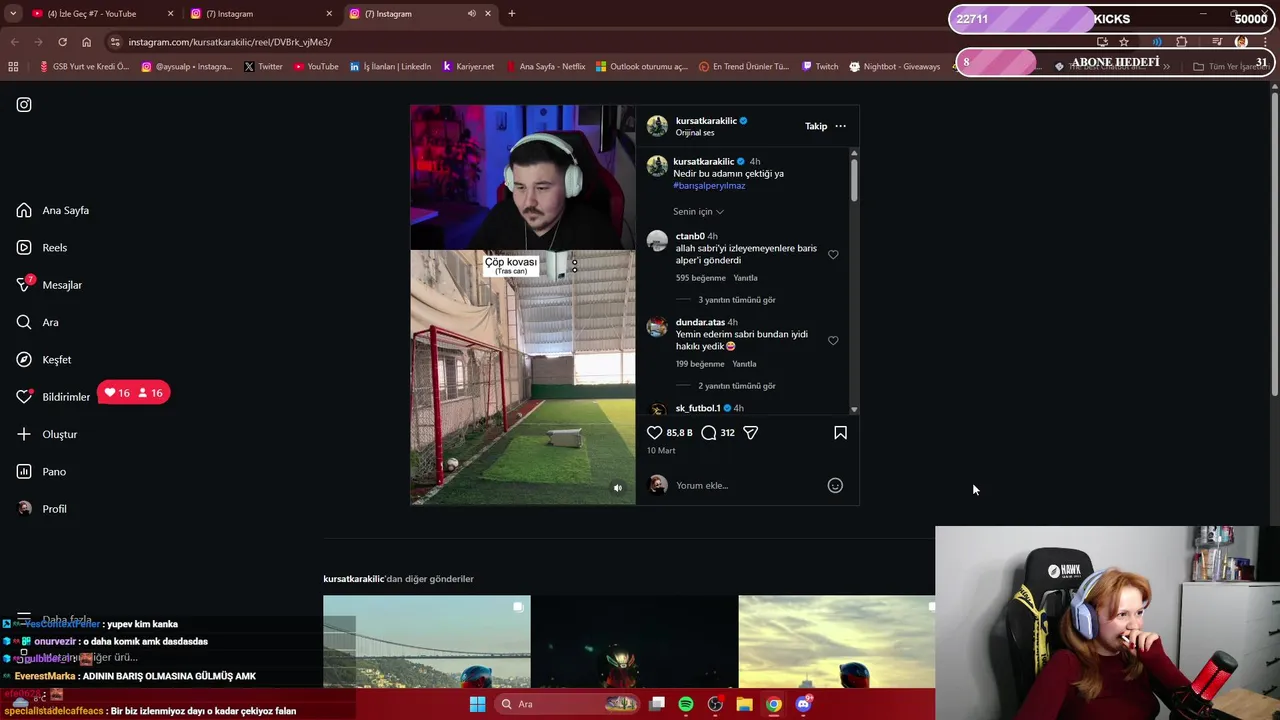Image resolution: width=1280 pixels, height=720 pixels.
Task: Toggle reel audio mute speaker icon
Action: [x=617, y=488]
